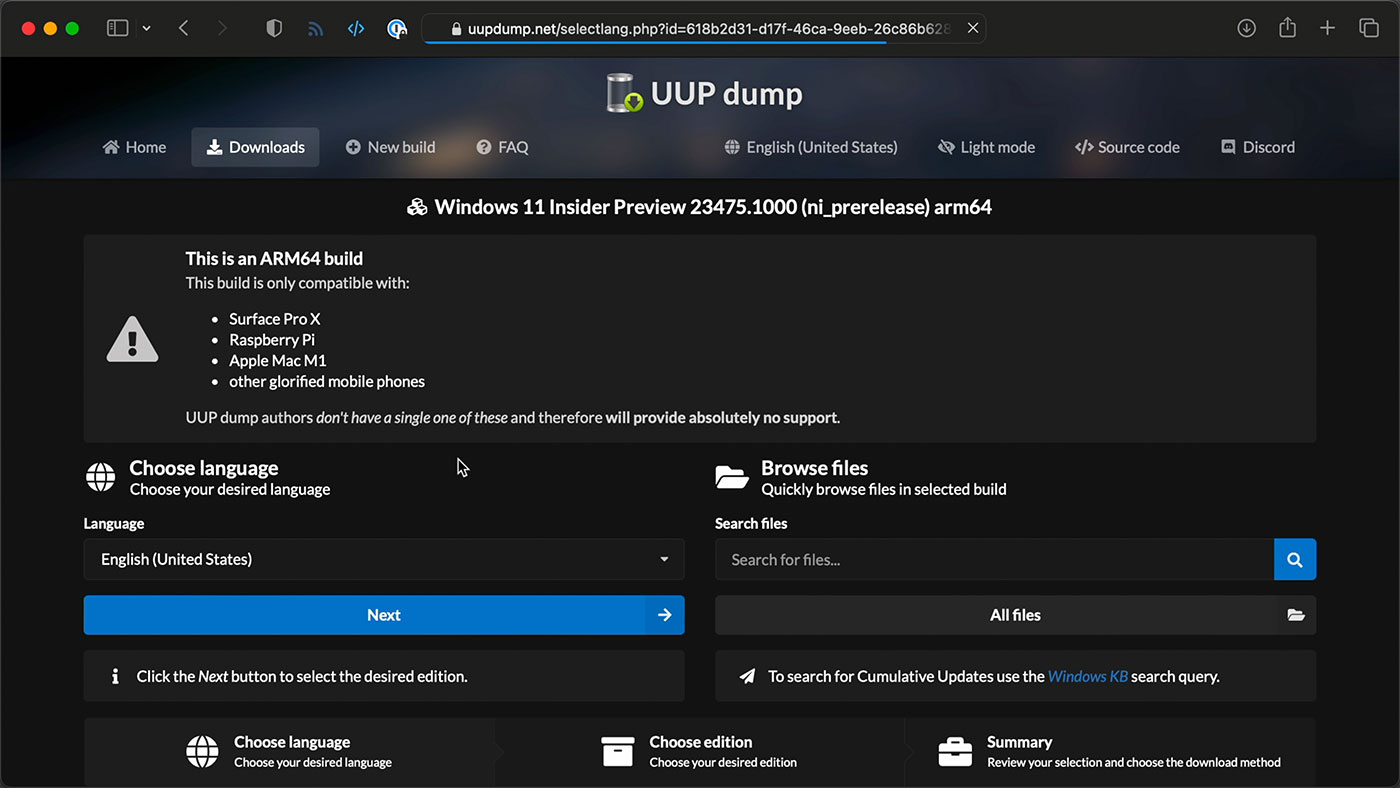Click the arrow on Next button
This screenshot has width=1400, height=788.
point(664,615)
